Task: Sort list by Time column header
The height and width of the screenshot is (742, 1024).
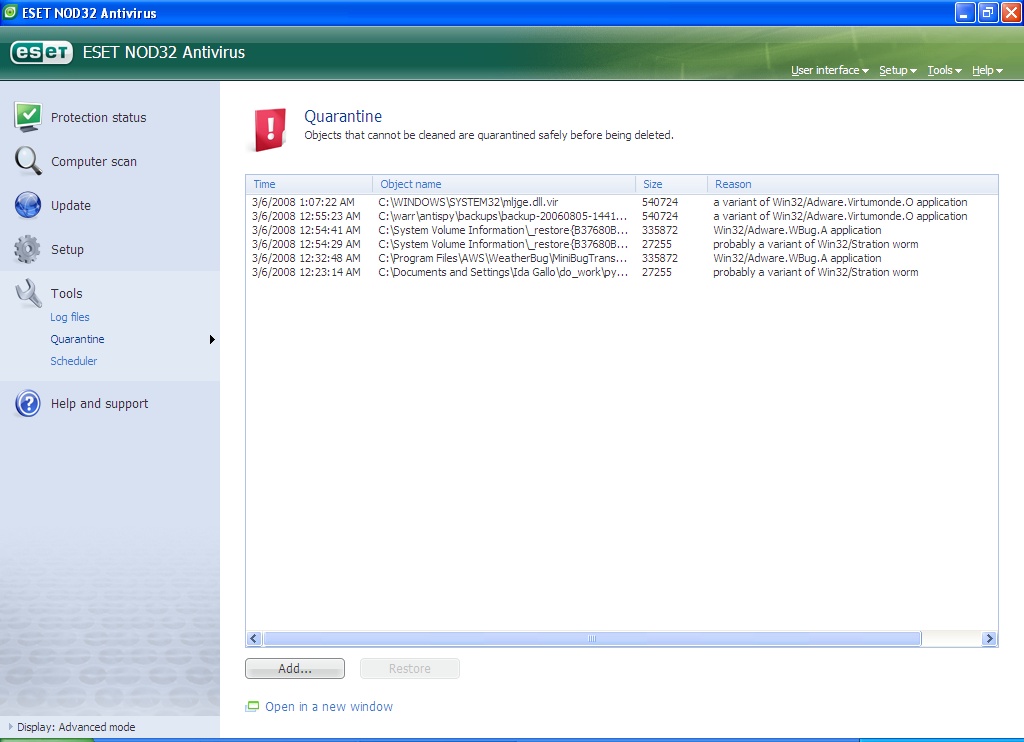Action: click(x=309, y=184)
